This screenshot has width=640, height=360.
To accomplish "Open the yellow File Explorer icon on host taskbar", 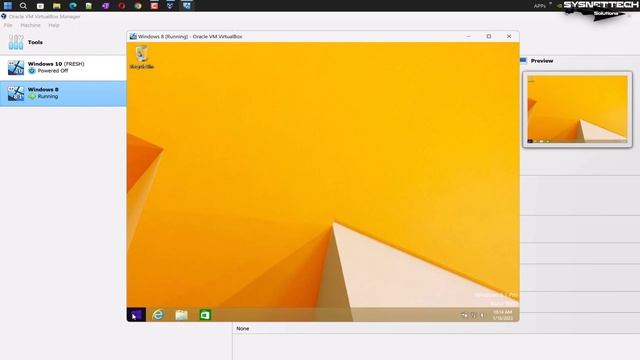I will pyautogui.click(x=57, y=6).
